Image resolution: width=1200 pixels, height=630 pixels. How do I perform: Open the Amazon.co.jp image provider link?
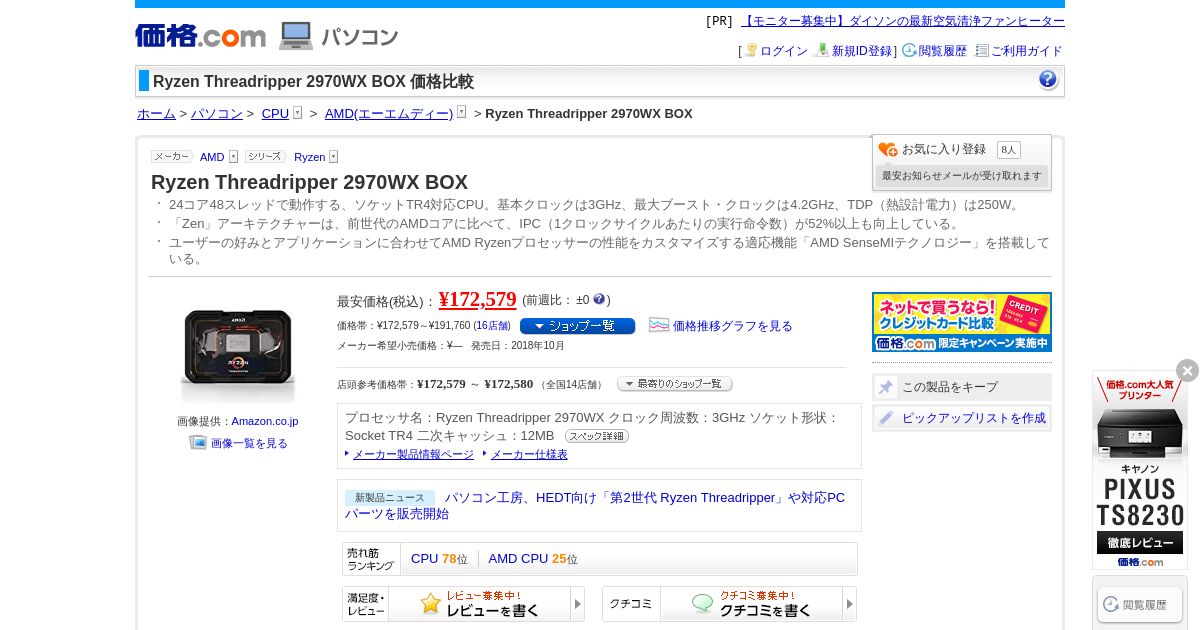(265, 421)
